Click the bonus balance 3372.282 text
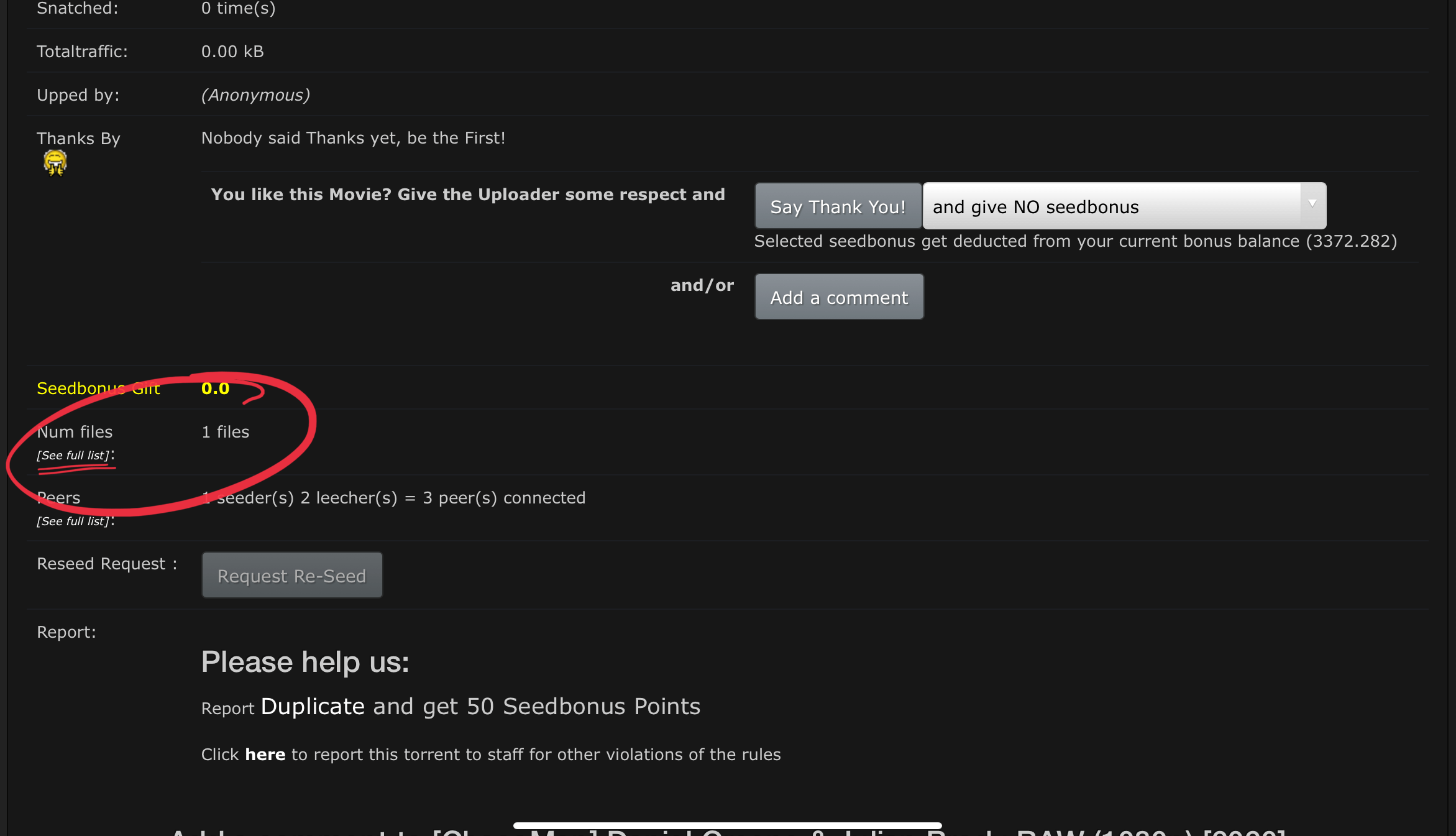The width and height of the screenshot is (1456, 836). coord(1351,241)
